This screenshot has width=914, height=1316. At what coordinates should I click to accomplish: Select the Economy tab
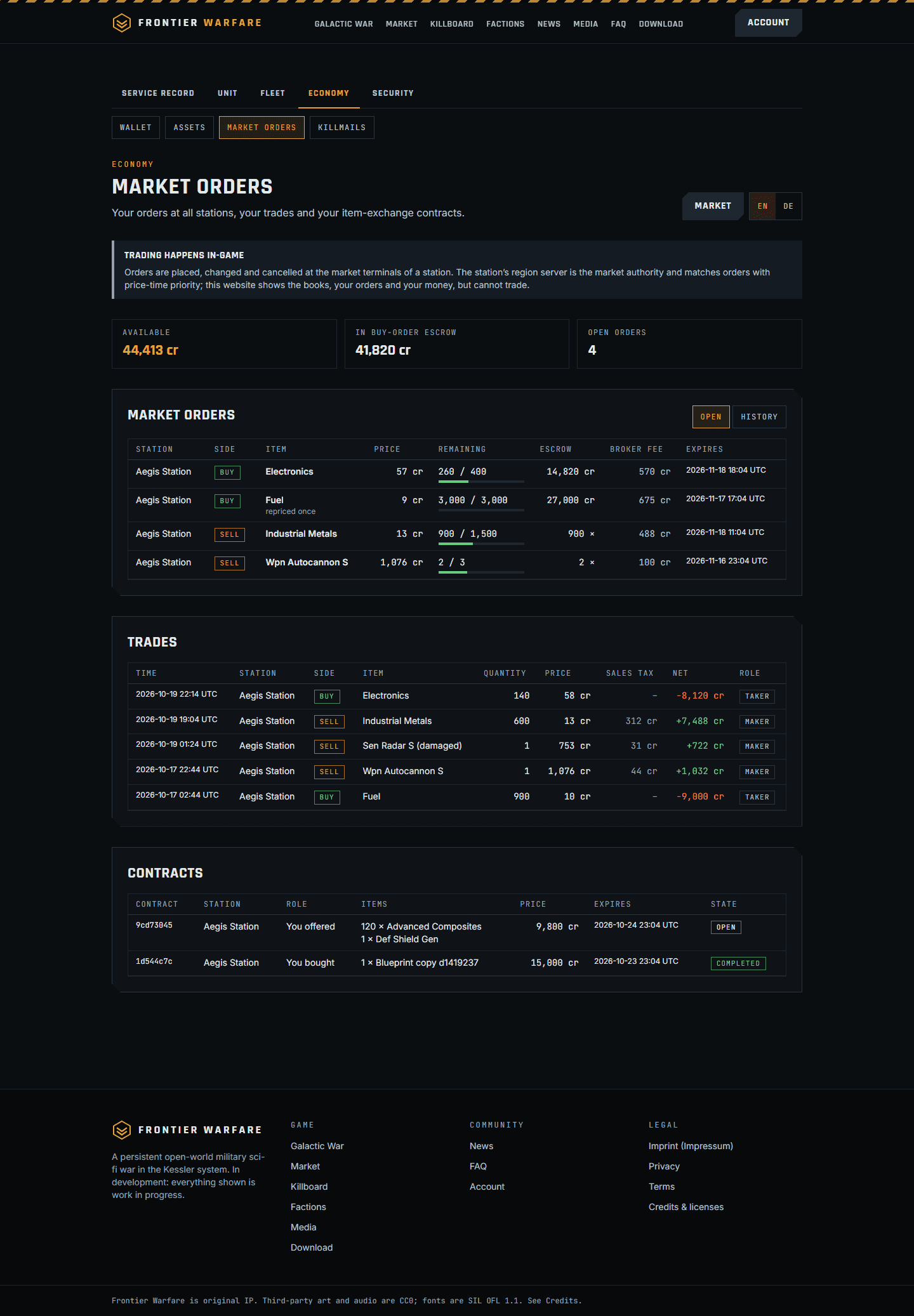coord(329,93)
